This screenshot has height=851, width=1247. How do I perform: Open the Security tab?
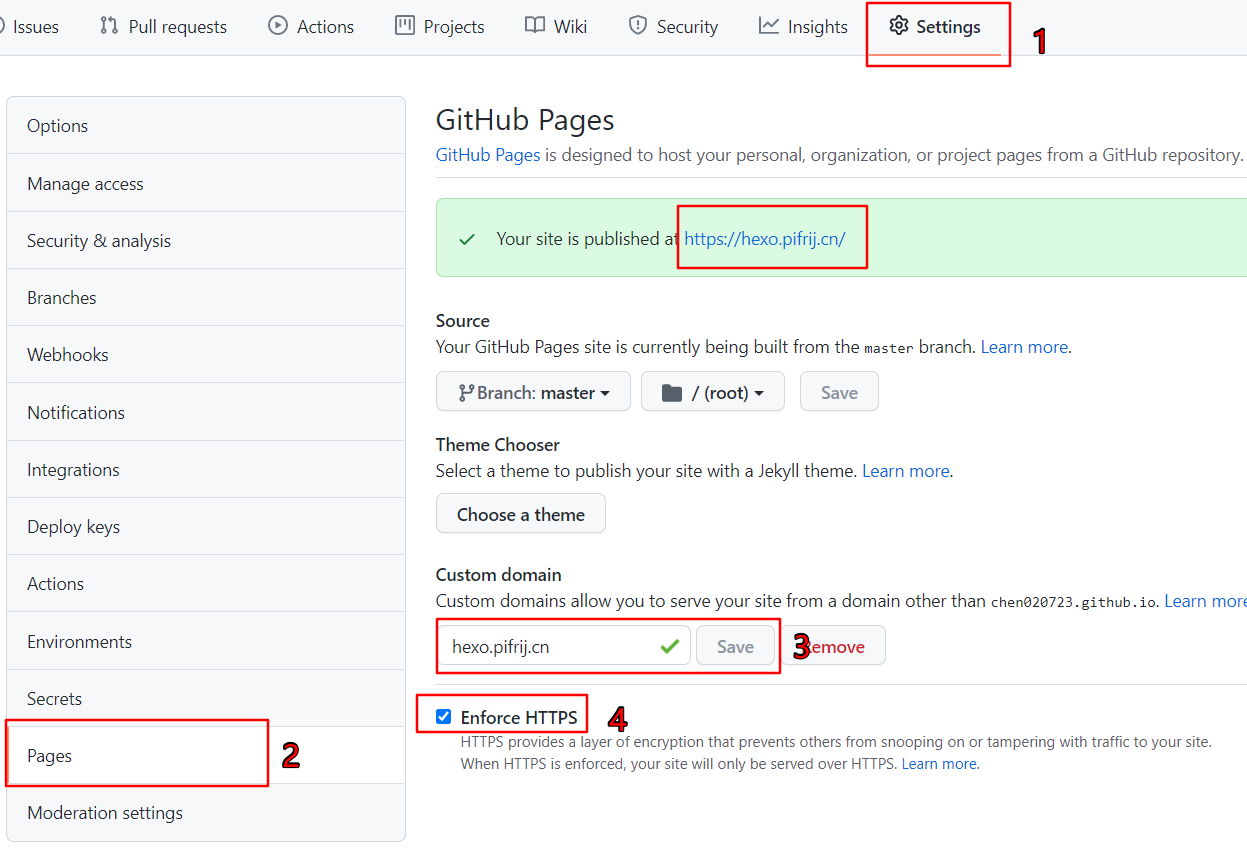[x=673, y=27]
